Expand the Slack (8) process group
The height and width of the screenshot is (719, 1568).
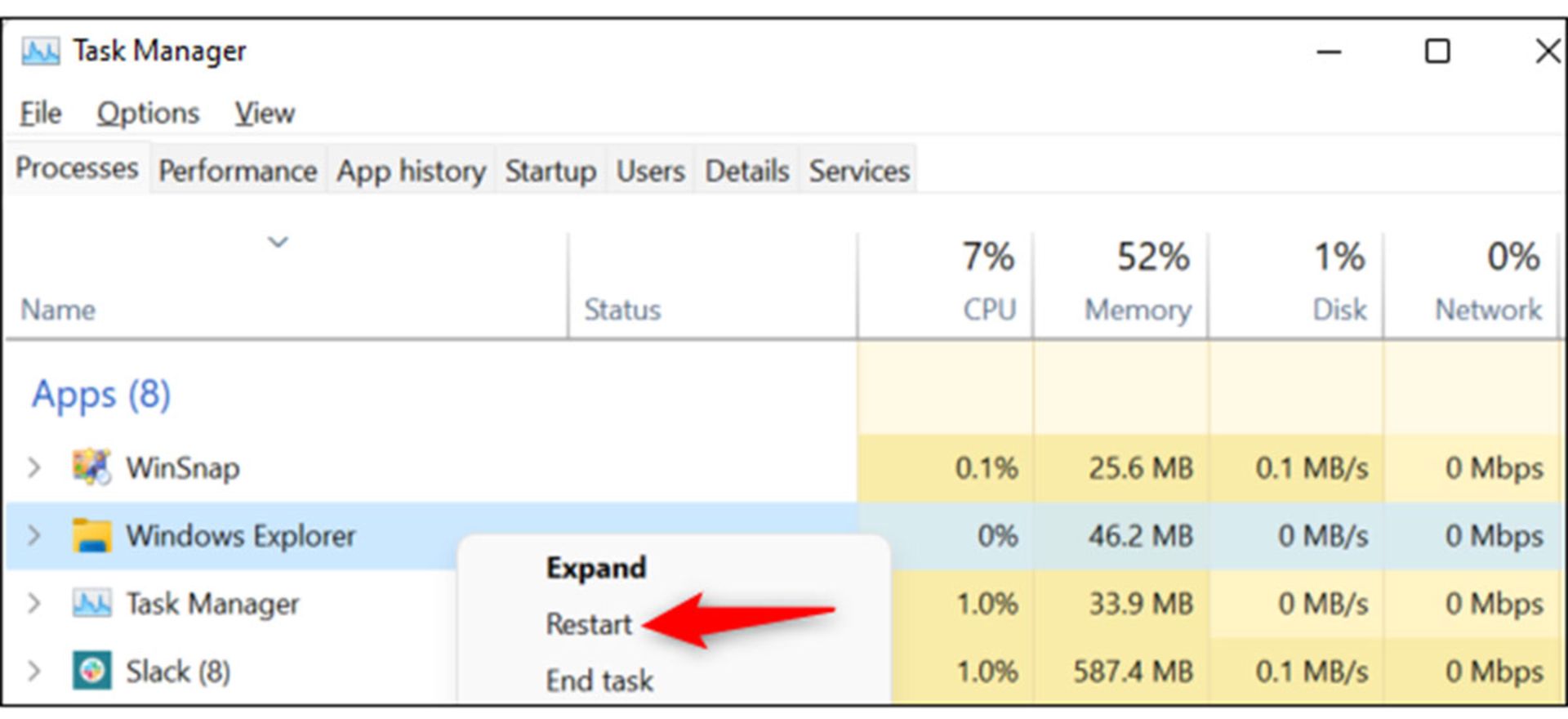(x=33, y=672)
